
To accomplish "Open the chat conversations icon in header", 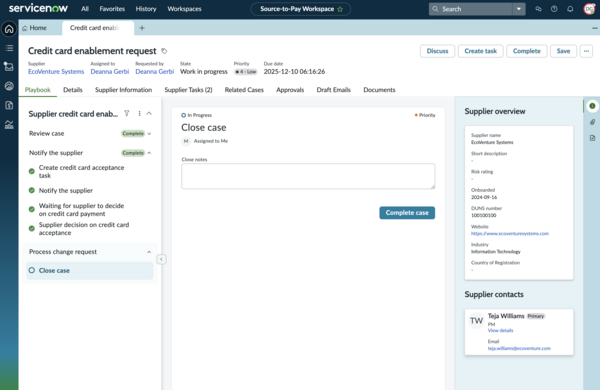I will point(538,9).
